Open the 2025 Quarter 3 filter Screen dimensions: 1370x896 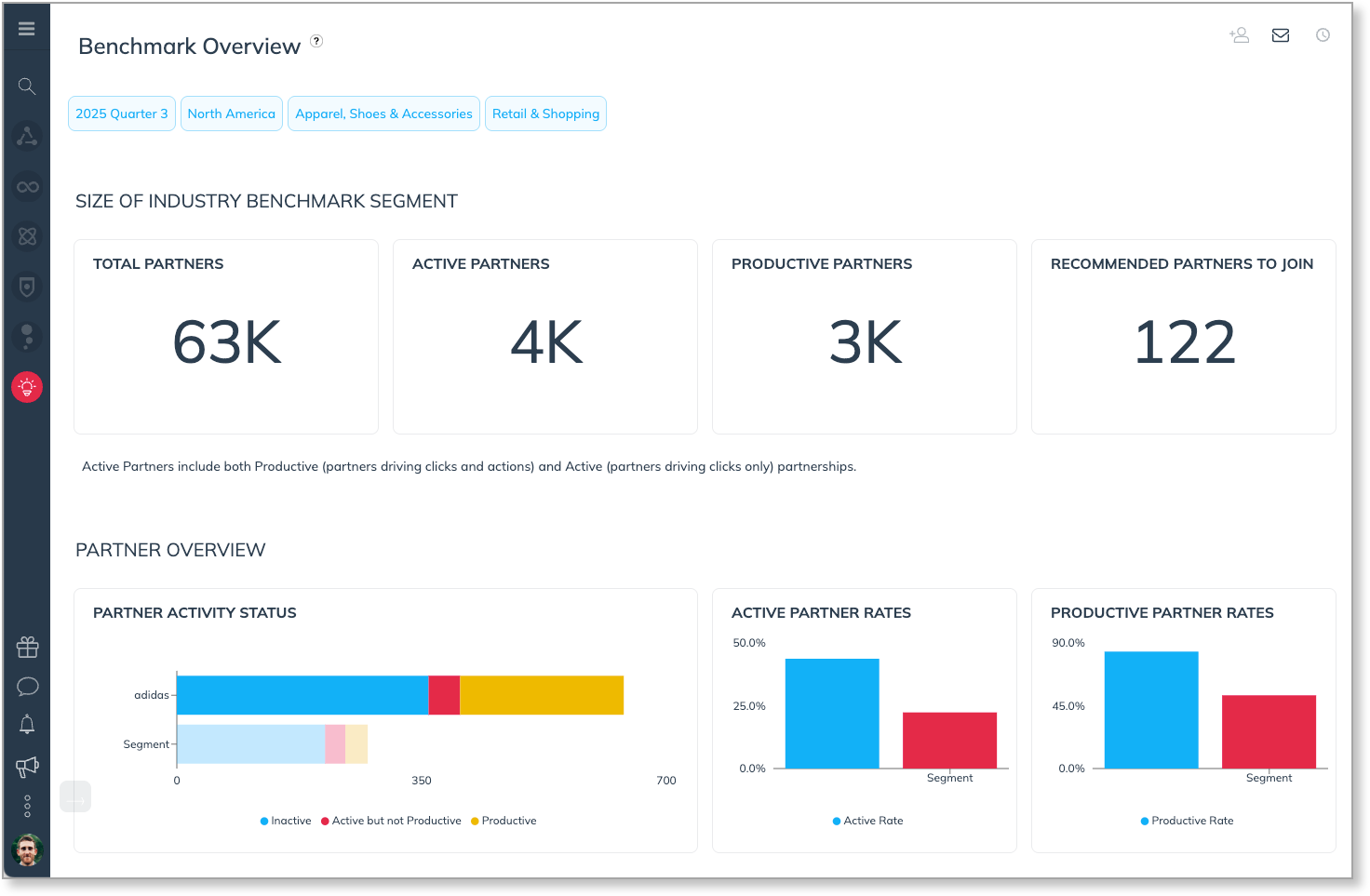[122, 114]
